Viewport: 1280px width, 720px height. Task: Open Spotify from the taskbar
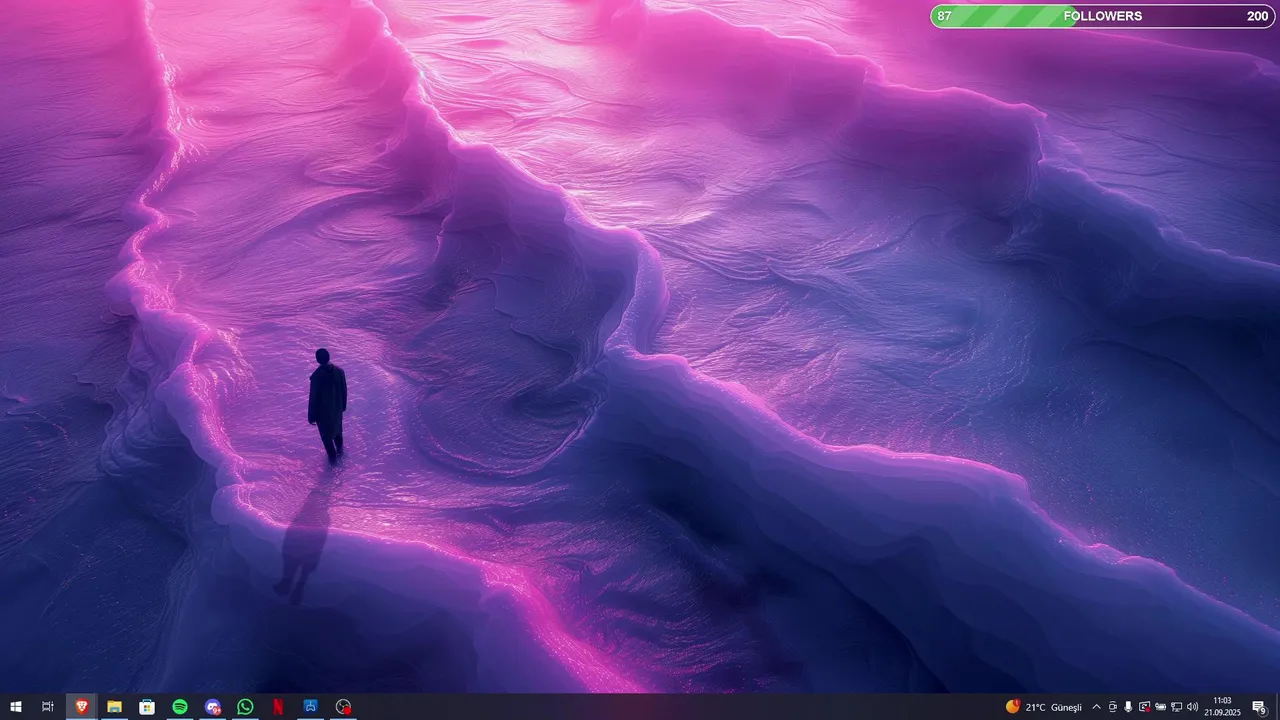(180, 707)
